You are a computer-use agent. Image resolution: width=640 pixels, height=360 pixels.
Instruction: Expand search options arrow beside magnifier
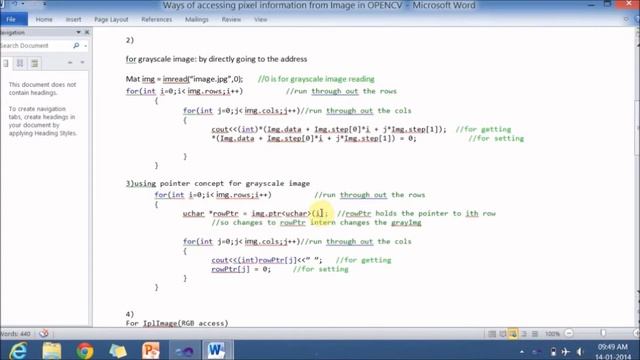click(86, 46)
